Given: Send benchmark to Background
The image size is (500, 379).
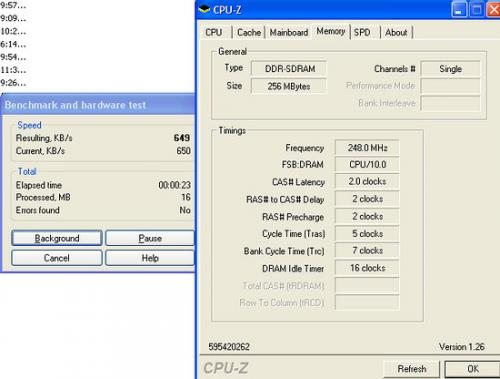Looking at the screenshot, I should (57, 238).
